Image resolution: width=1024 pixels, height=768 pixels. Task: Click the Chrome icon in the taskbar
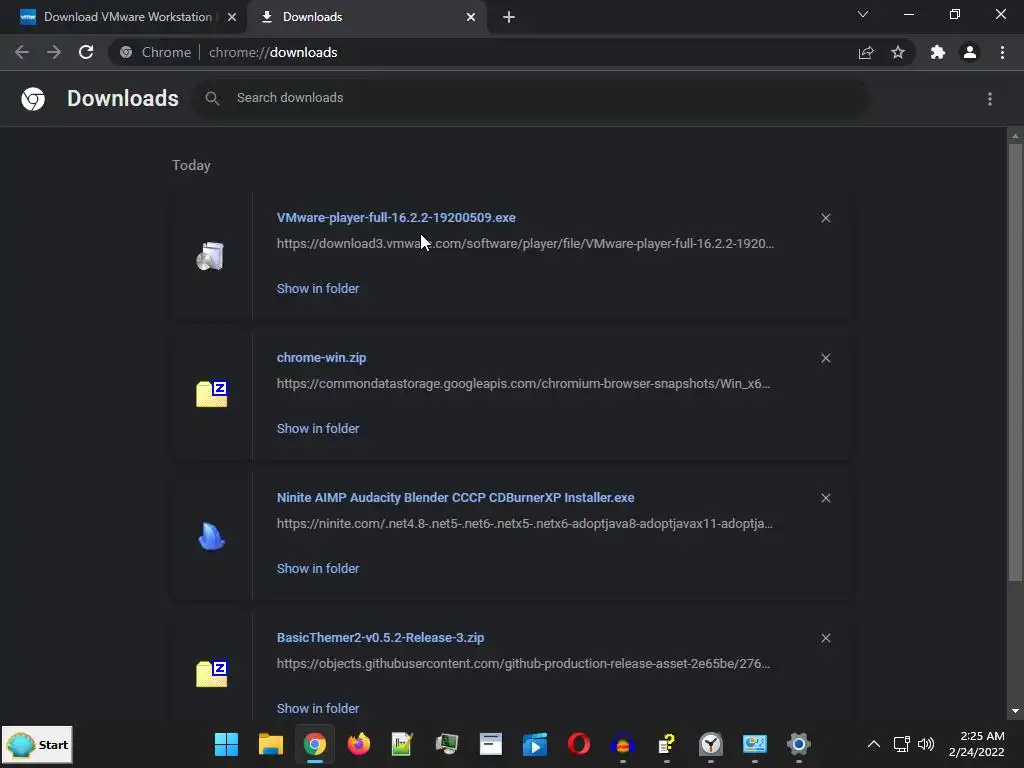click(x=315, y=744)
